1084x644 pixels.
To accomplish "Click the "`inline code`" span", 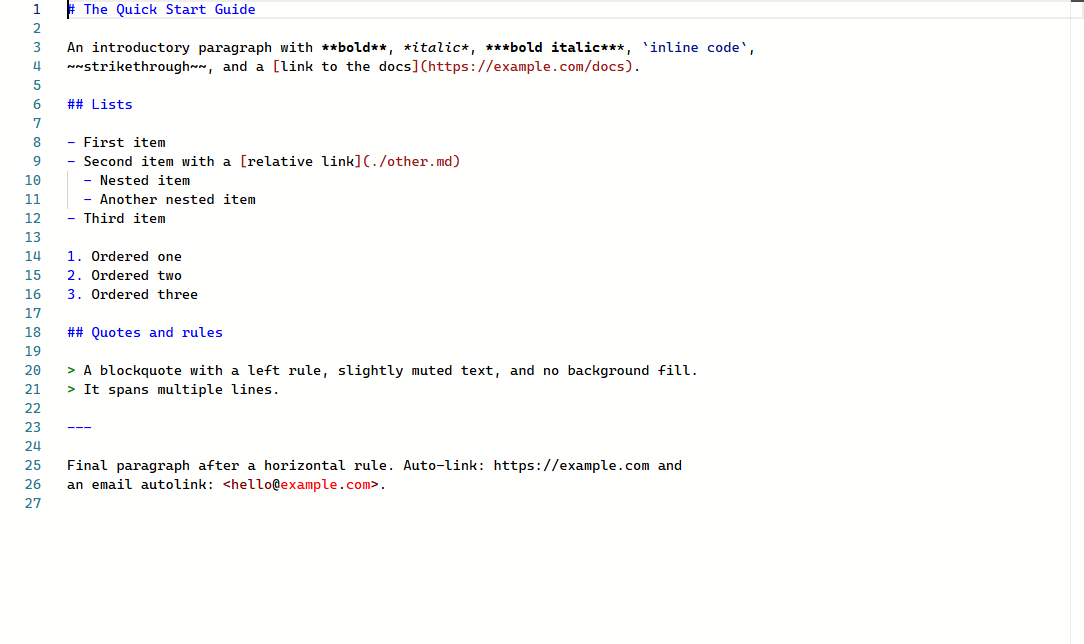I will [x=695, y=48].
